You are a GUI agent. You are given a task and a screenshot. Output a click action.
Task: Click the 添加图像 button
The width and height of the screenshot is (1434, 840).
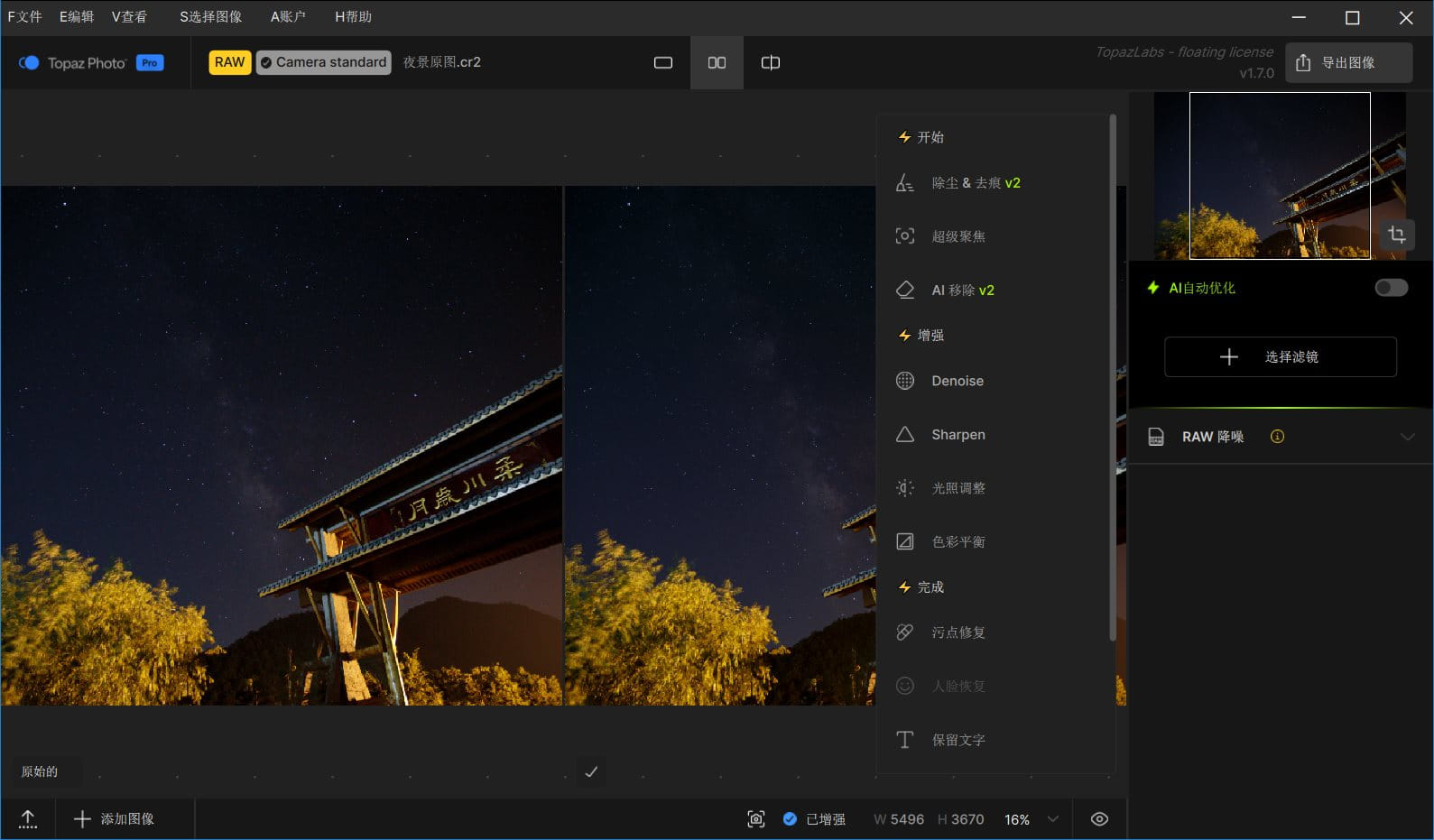pos(114,819)
